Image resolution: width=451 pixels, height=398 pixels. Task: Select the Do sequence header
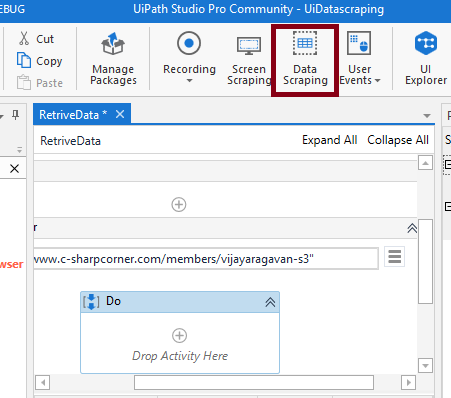[x=180, y=302]
